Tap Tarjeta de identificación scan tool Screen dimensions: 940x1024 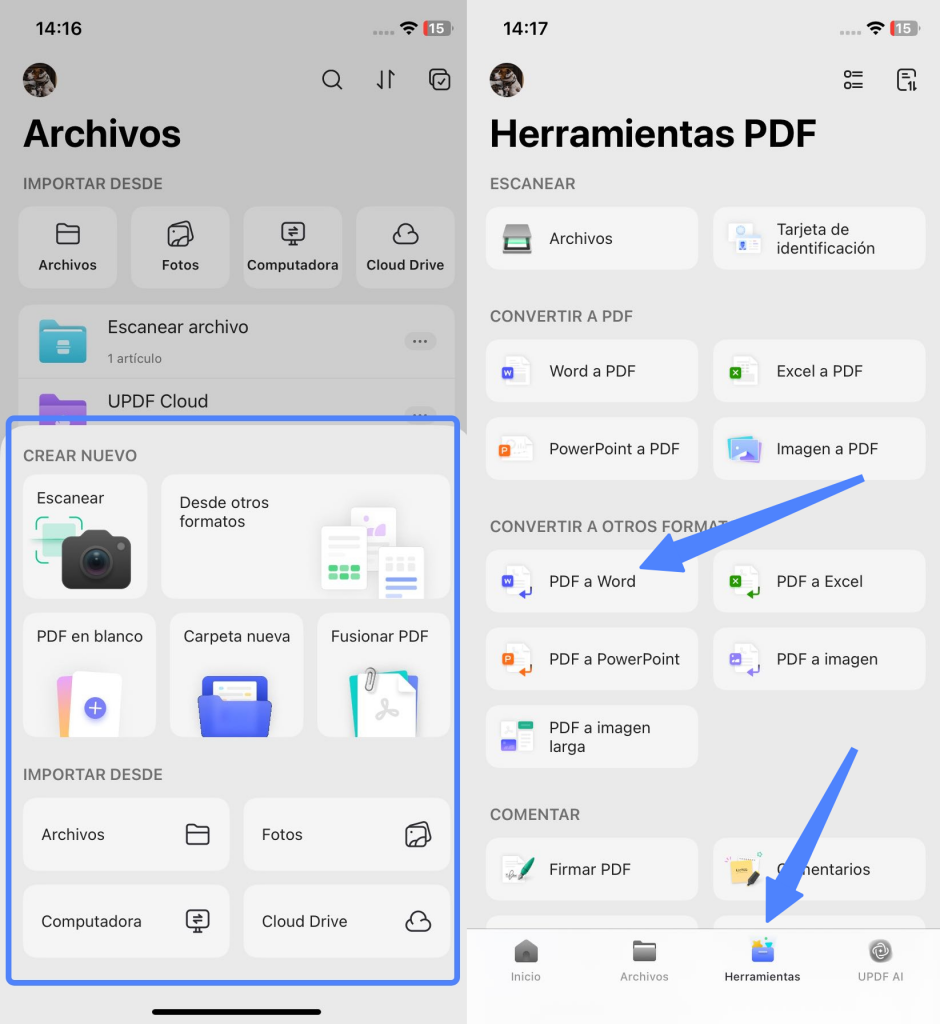tap(819, 238)
